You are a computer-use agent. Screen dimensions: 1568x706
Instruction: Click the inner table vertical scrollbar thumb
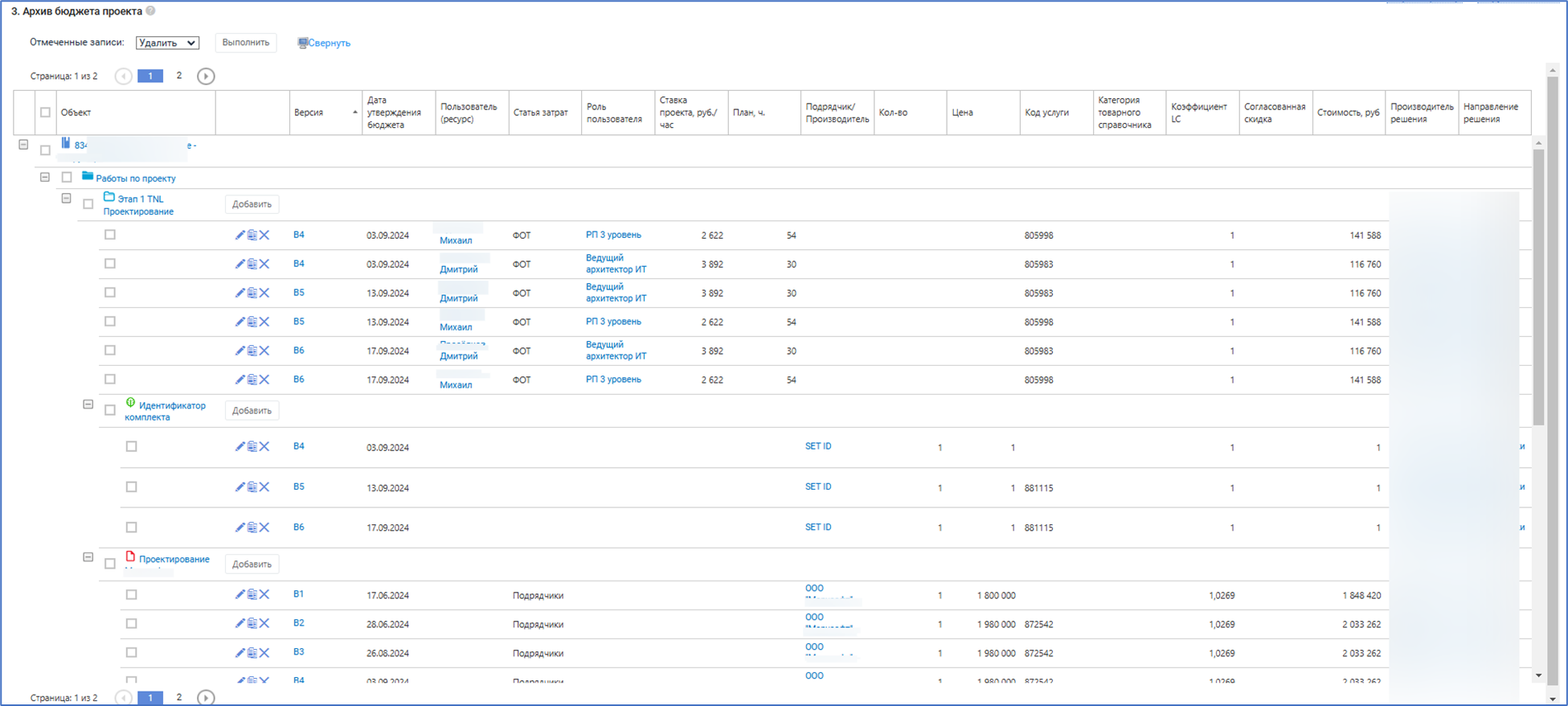[x=1538, y=287]
